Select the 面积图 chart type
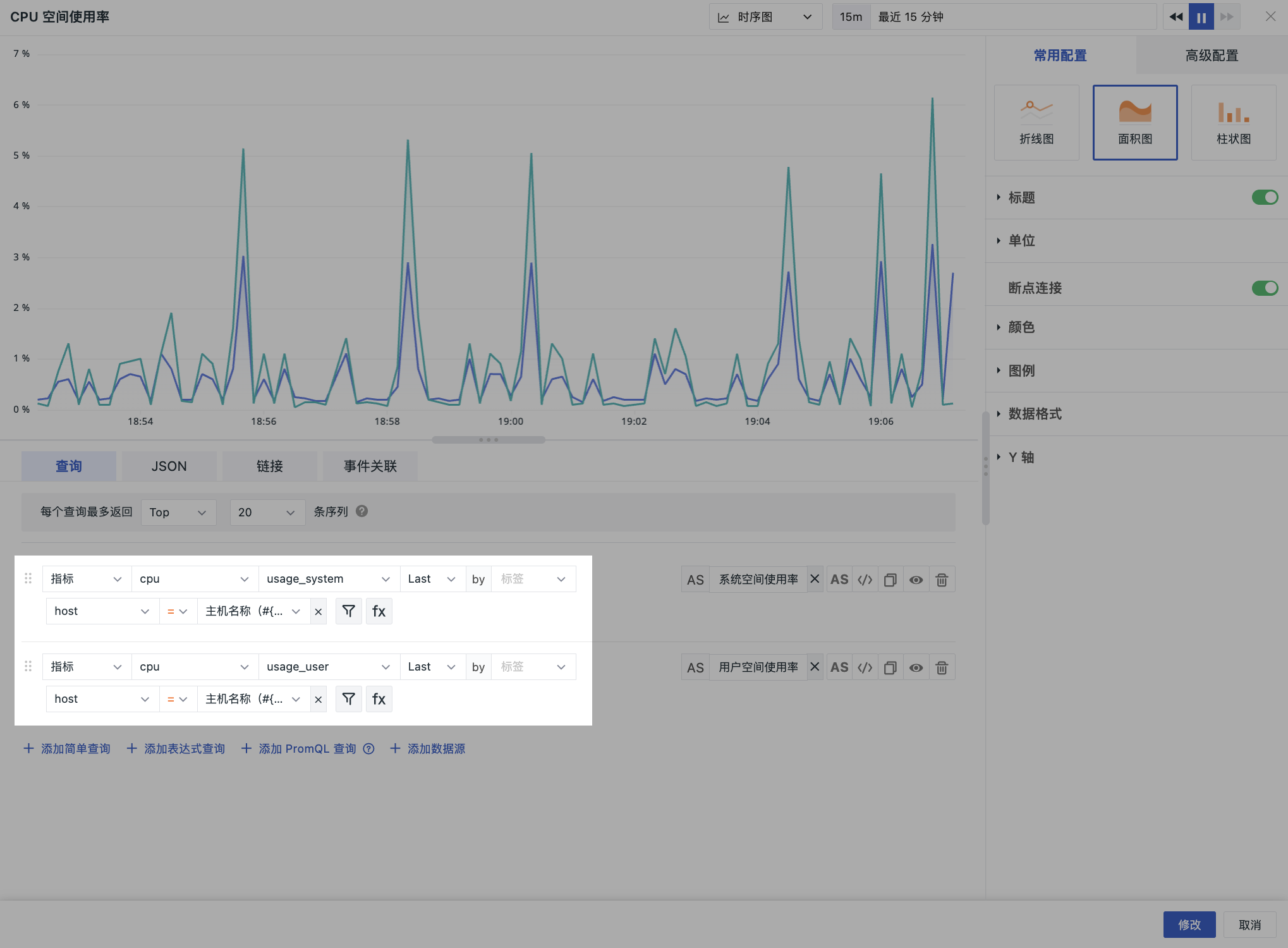 [1135, 123]
